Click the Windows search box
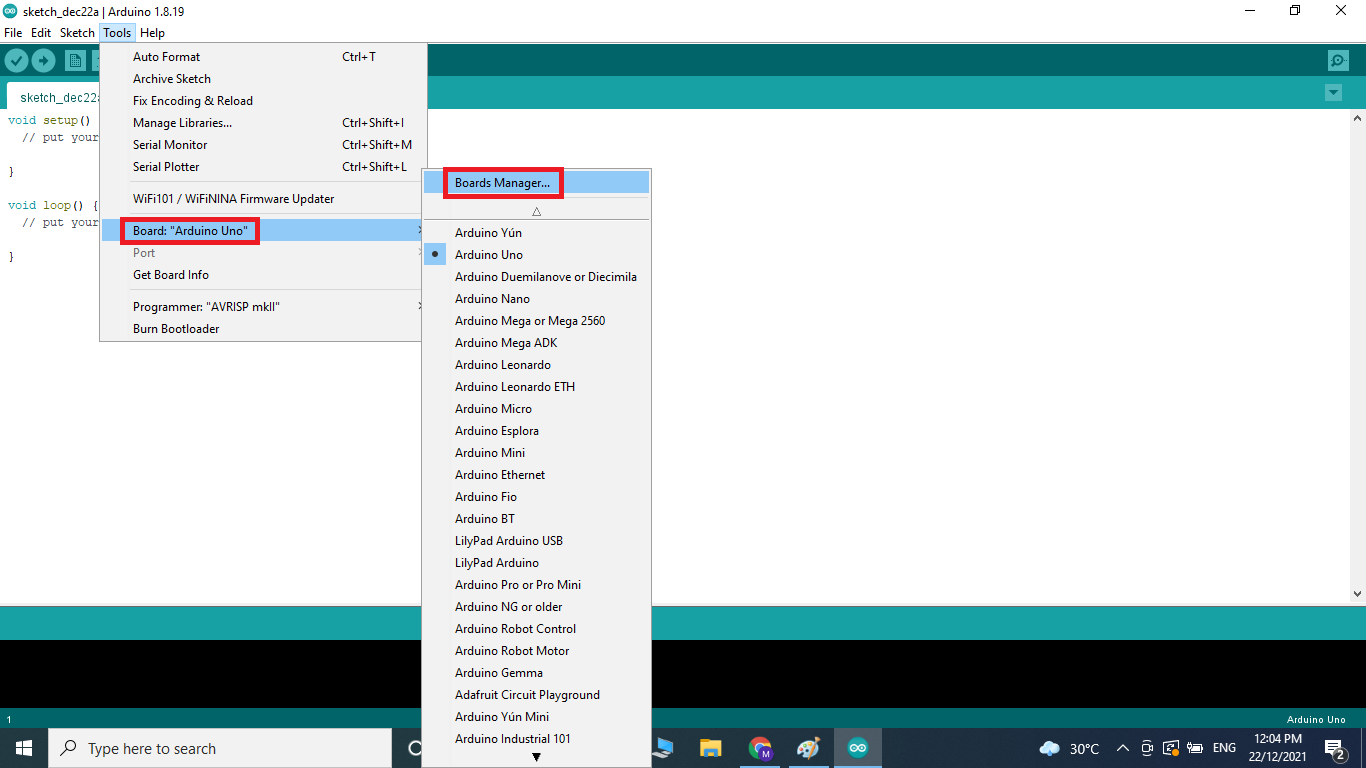Image resolution: width=1366 pixels, height=768 pixels. [x=220, y=747]
